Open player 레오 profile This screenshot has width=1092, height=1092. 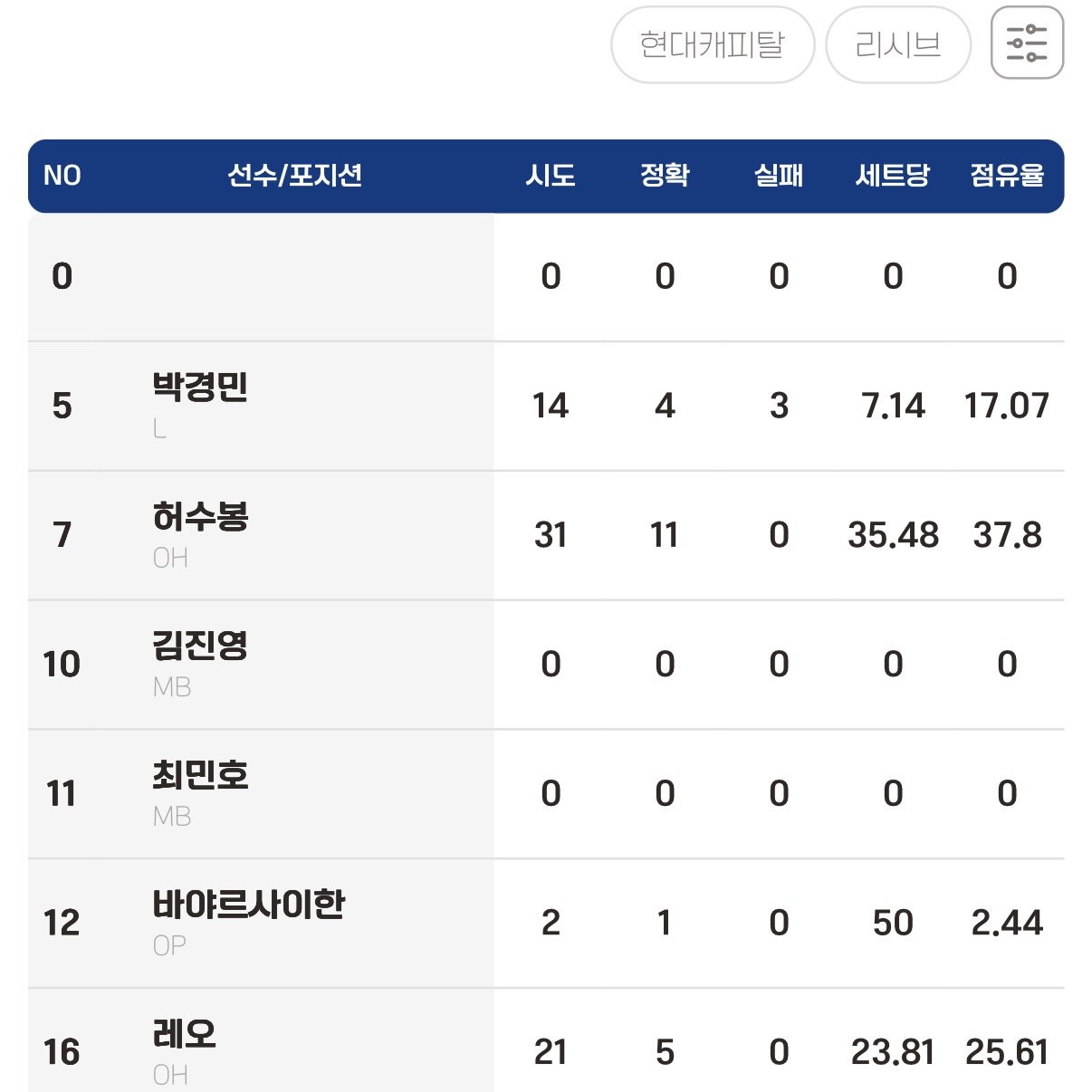click(185, 1034)
